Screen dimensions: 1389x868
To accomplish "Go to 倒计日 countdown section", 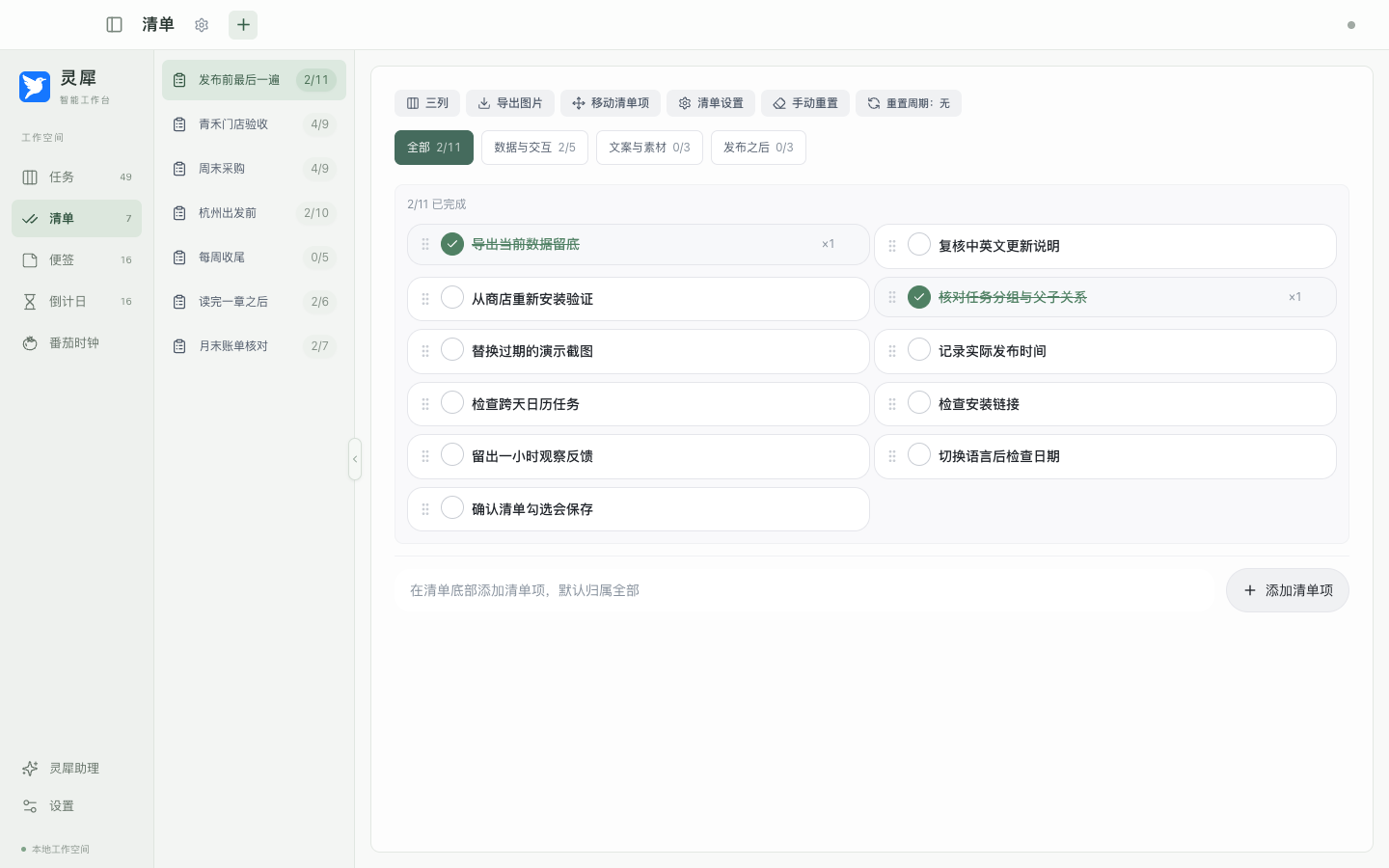I will [x=76, y=302].
